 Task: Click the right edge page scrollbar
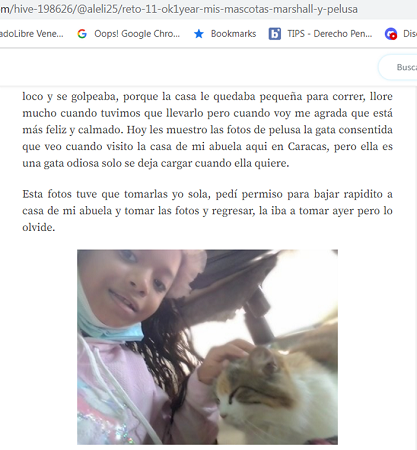[414, 267]
